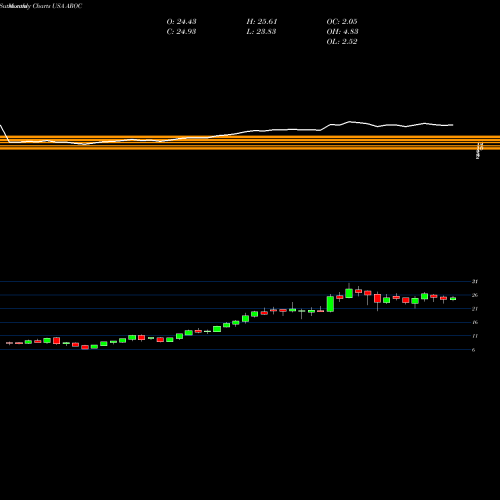This screenshot has width=500, height=500.
Task: Select the high value H: 25.61
Action: pyautogui.click(x=262, y=22)
